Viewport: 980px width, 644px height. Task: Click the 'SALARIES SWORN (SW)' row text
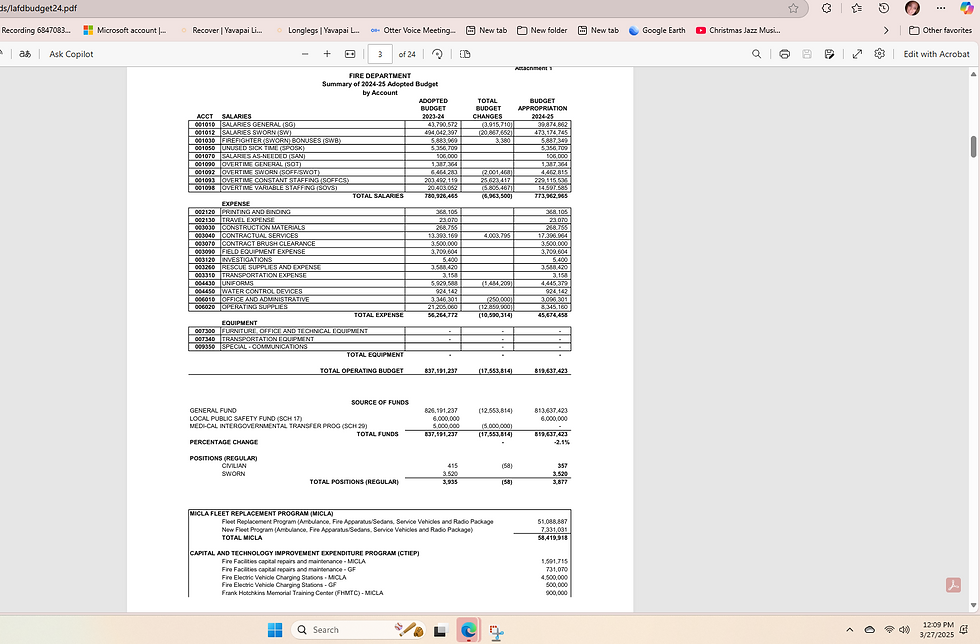click(x=257, y=133)
